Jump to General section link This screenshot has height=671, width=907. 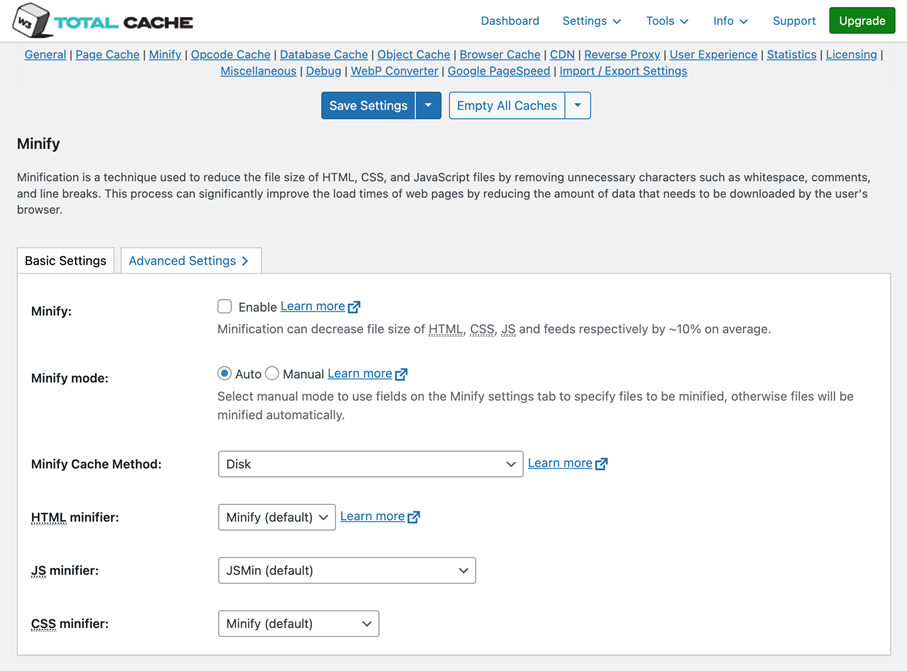45,54
